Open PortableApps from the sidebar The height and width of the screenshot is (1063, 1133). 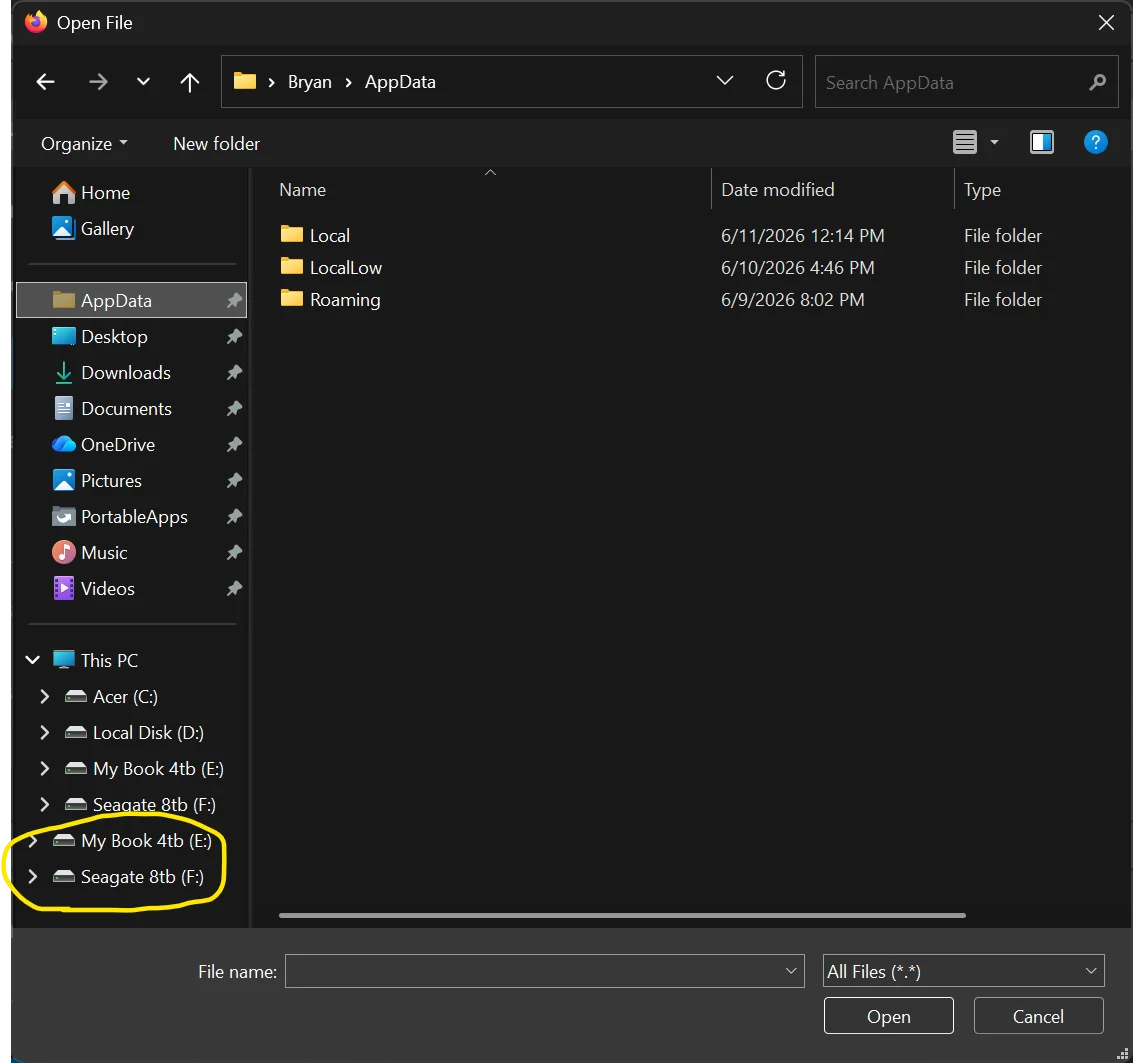click(120, 517)
